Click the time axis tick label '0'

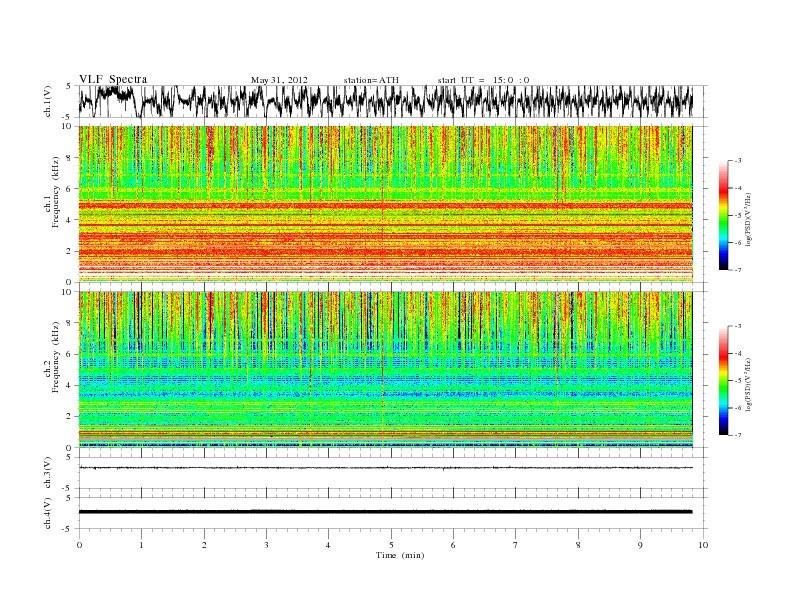[79, 545]
